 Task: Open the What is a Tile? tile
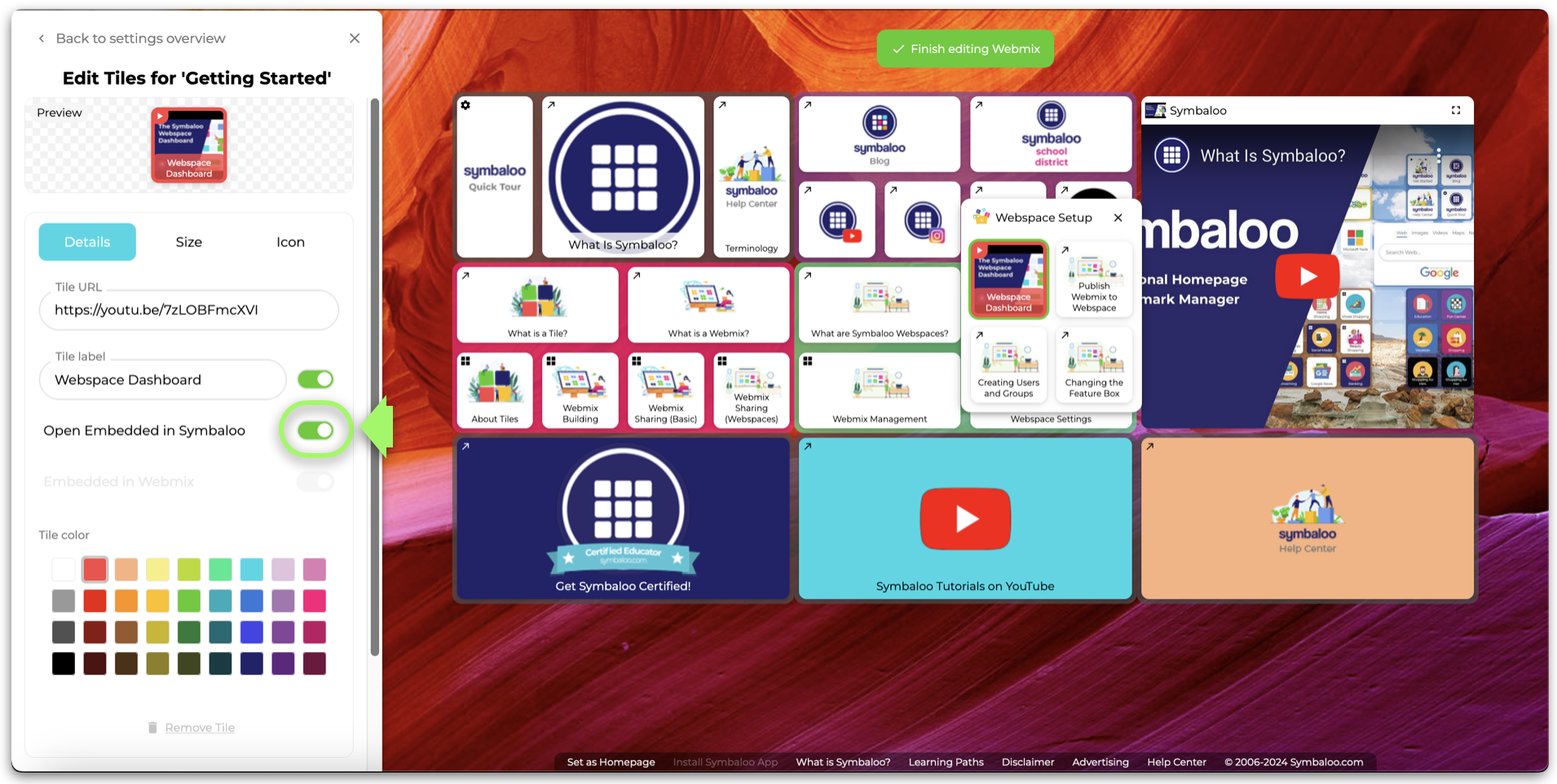[537, 306]
